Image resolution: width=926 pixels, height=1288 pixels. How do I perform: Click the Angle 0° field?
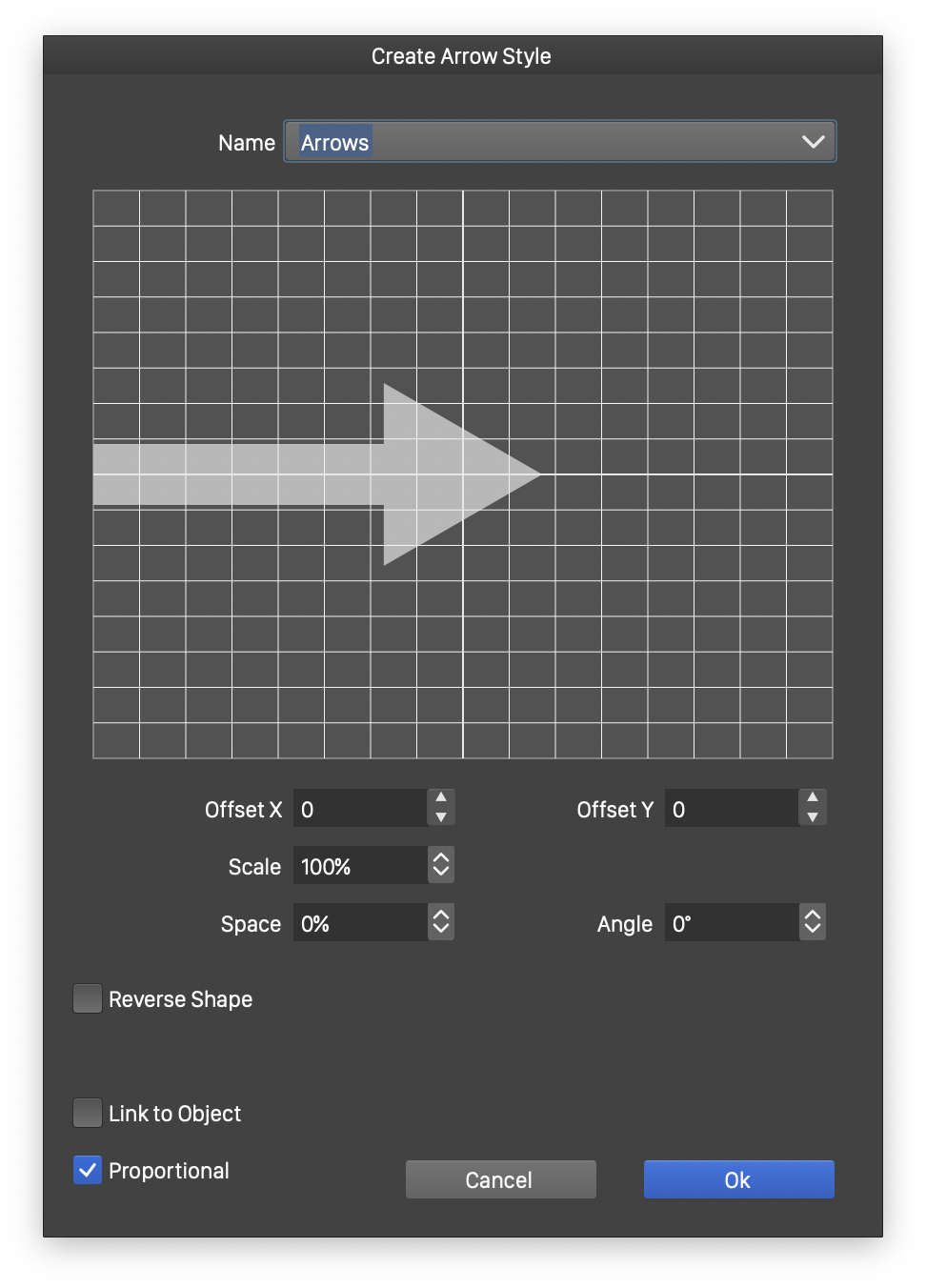click(x=732, y=923)
